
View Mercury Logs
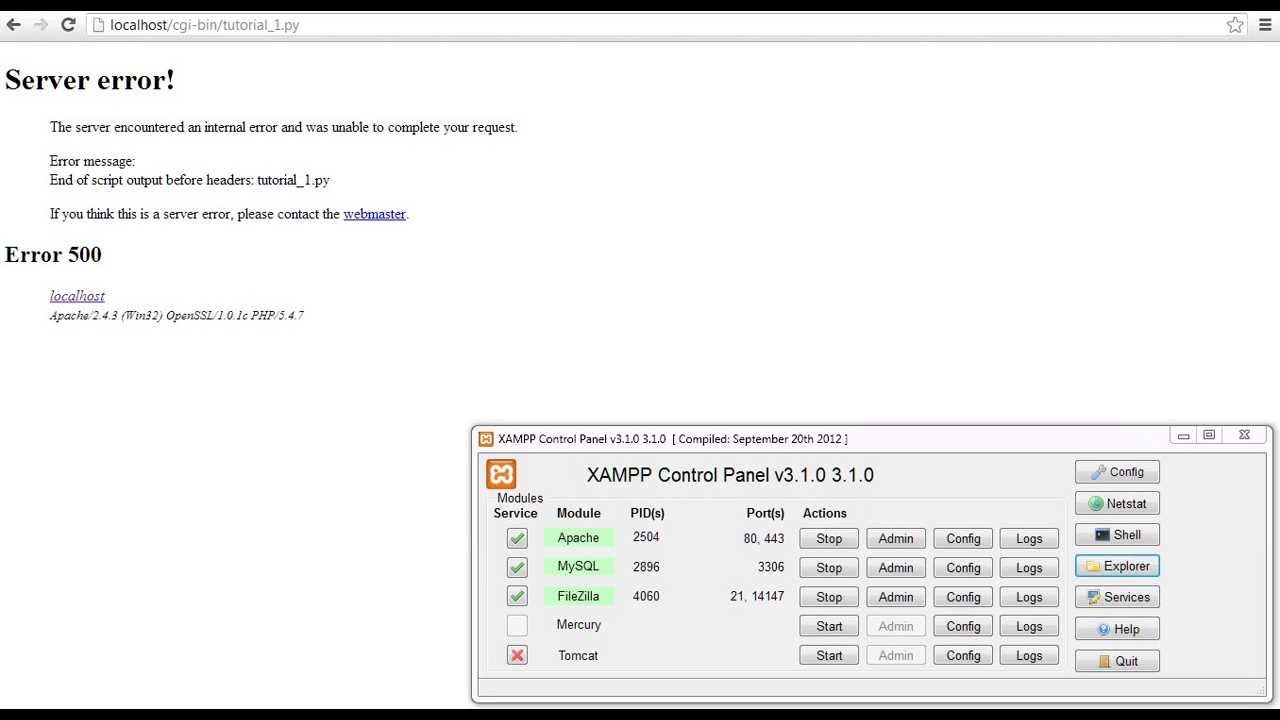1029,626
